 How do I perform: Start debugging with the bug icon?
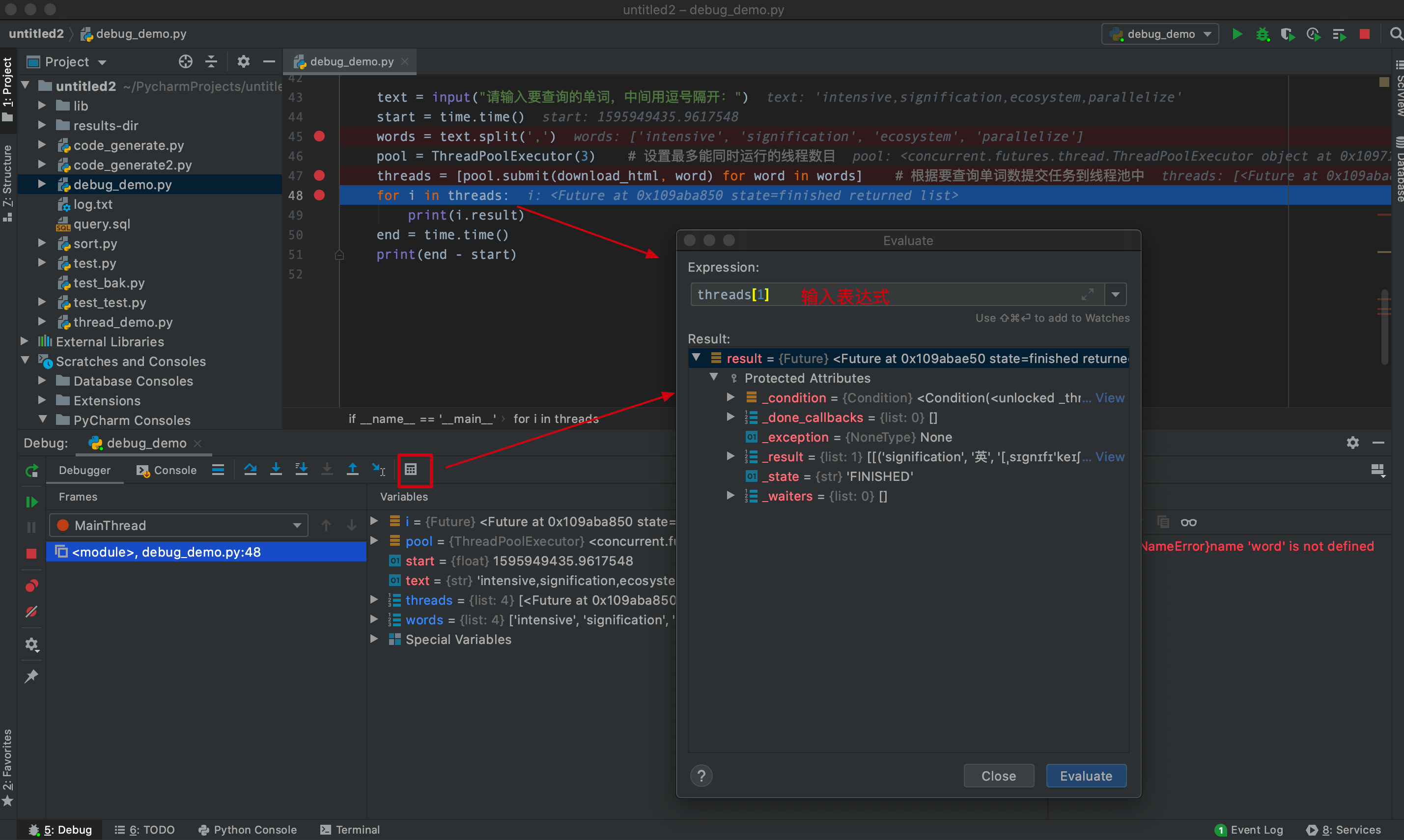[x=1263, y=34]
